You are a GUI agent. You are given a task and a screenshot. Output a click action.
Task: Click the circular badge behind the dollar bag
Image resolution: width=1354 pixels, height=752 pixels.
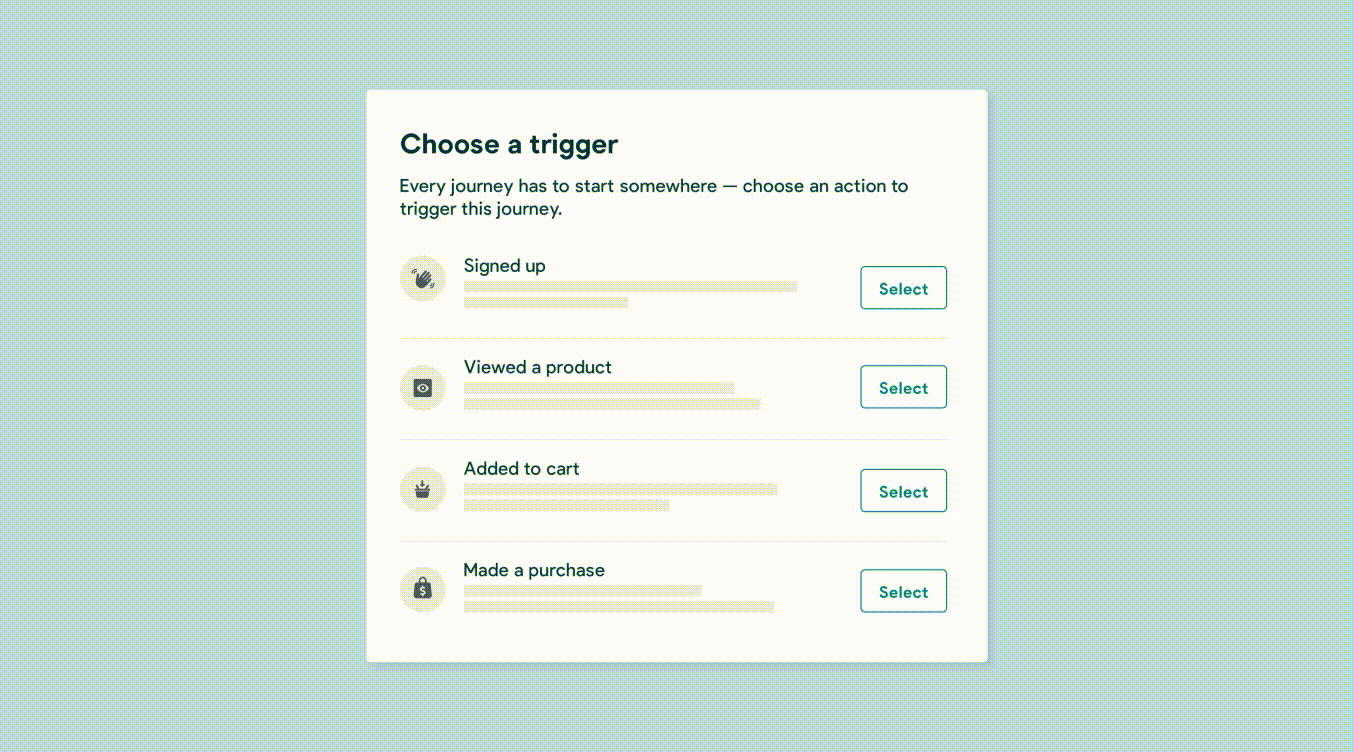[422, 589]
